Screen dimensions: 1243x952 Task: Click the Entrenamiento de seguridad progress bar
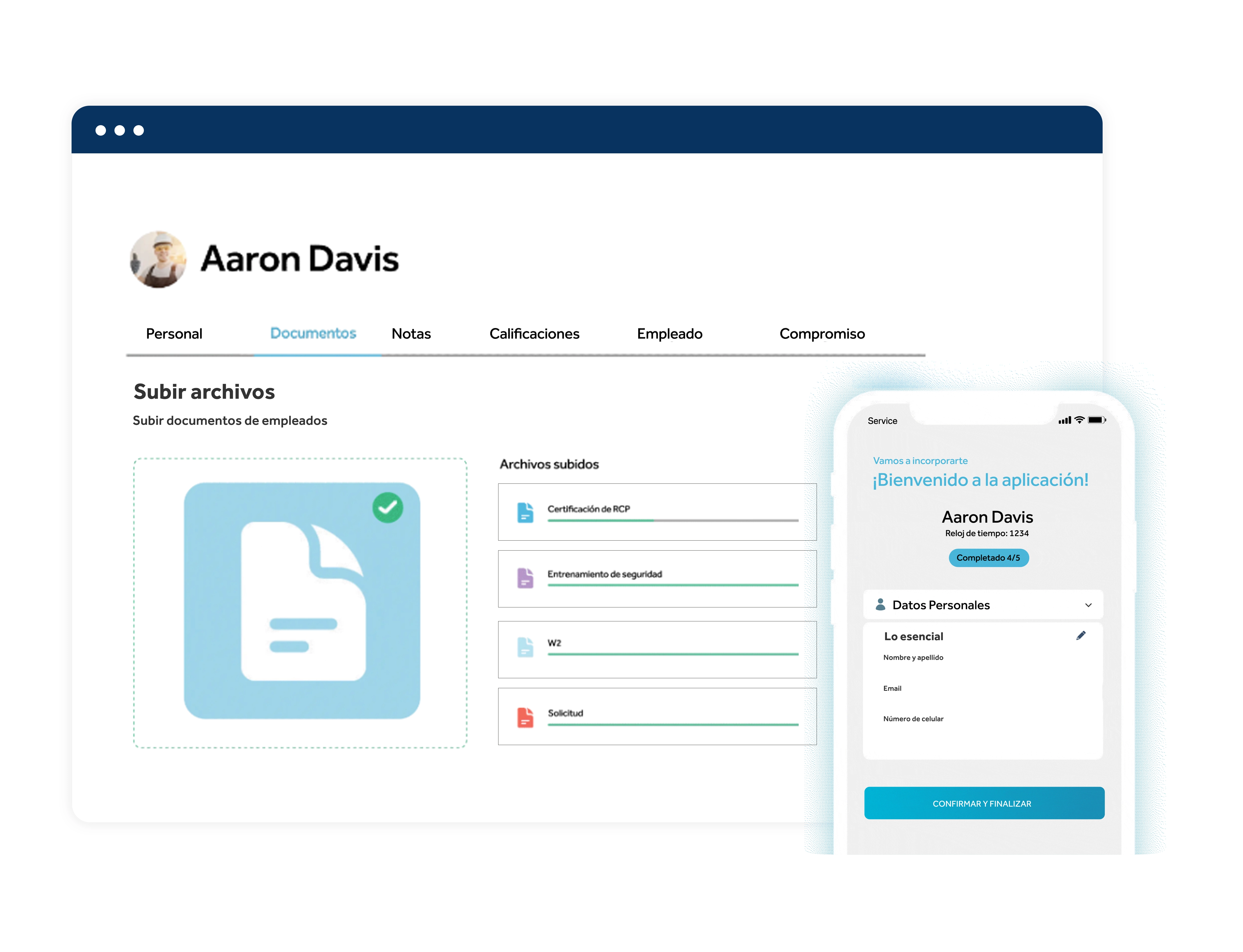click(x=672, y=585)
